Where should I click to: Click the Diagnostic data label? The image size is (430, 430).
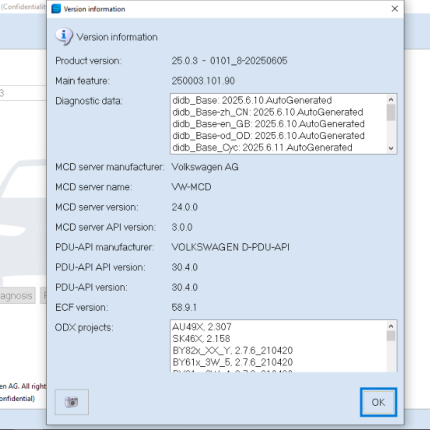click(89, 101)
